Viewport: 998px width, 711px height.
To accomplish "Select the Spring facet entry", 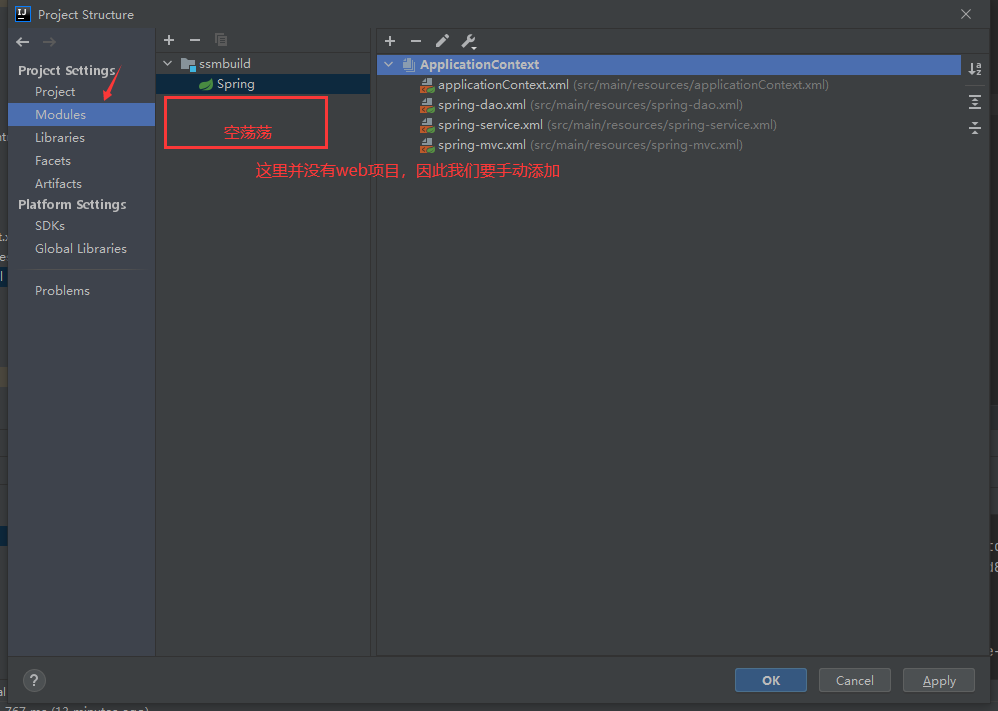I will pos(263,84).
